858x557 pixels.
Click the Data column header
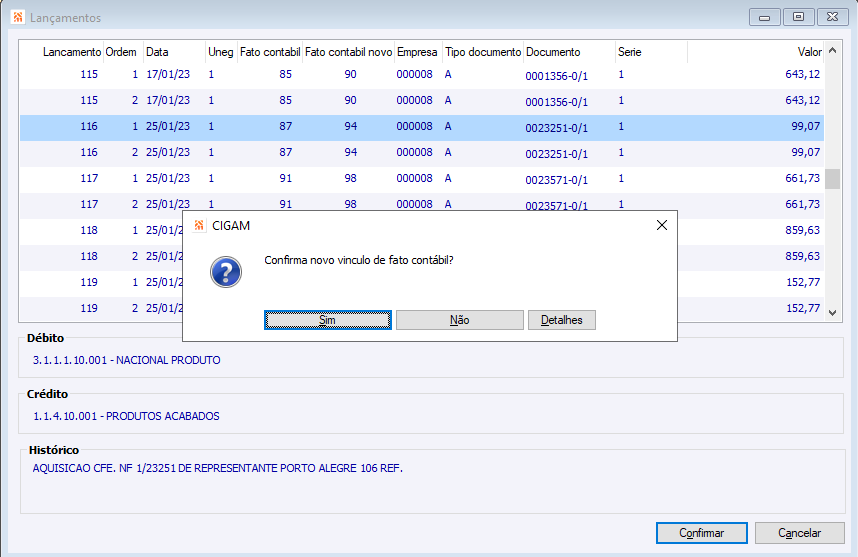(157, 52)
